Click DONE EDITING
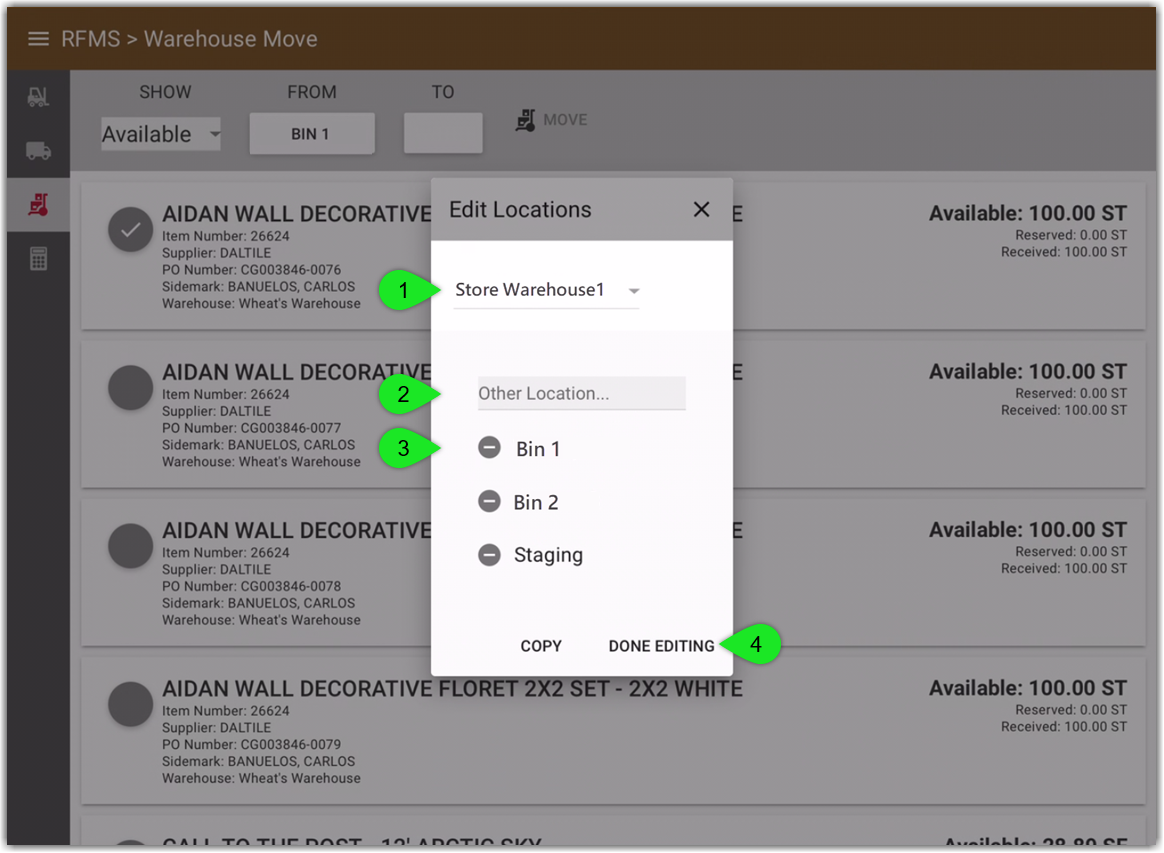The image size is (1164, 853). tap(661, 646)
